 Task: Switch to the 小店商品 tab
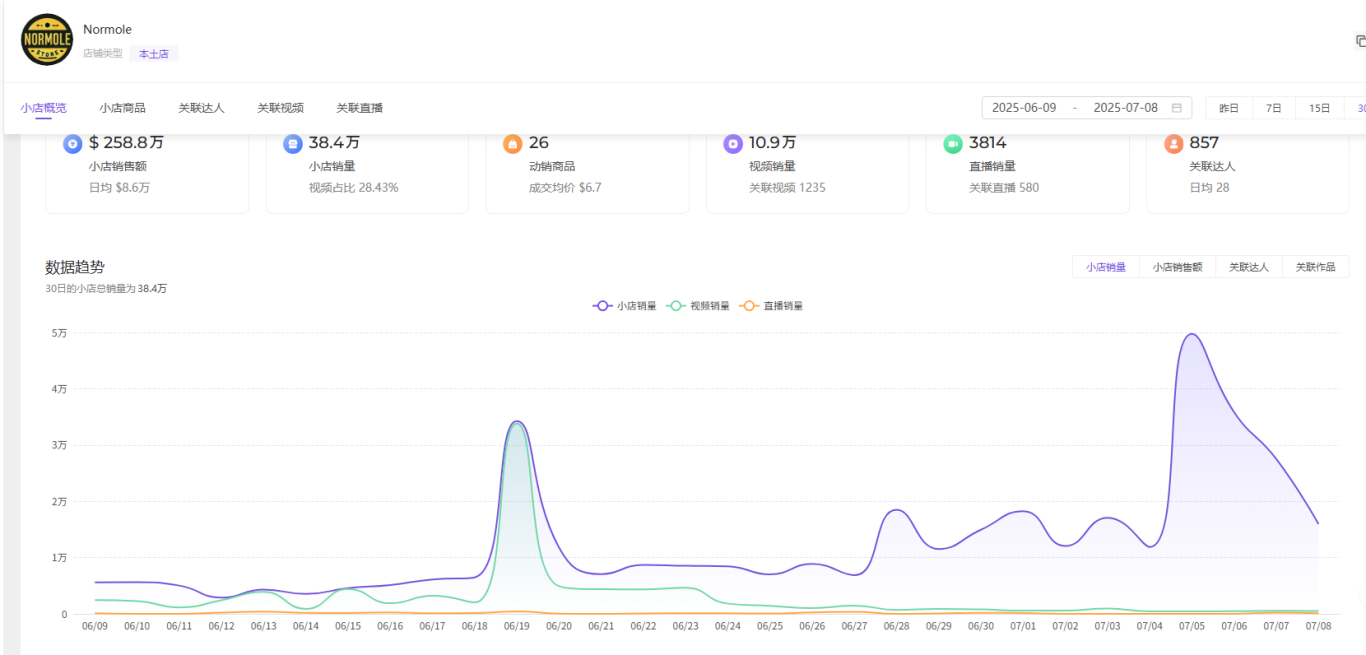[122, 108]
